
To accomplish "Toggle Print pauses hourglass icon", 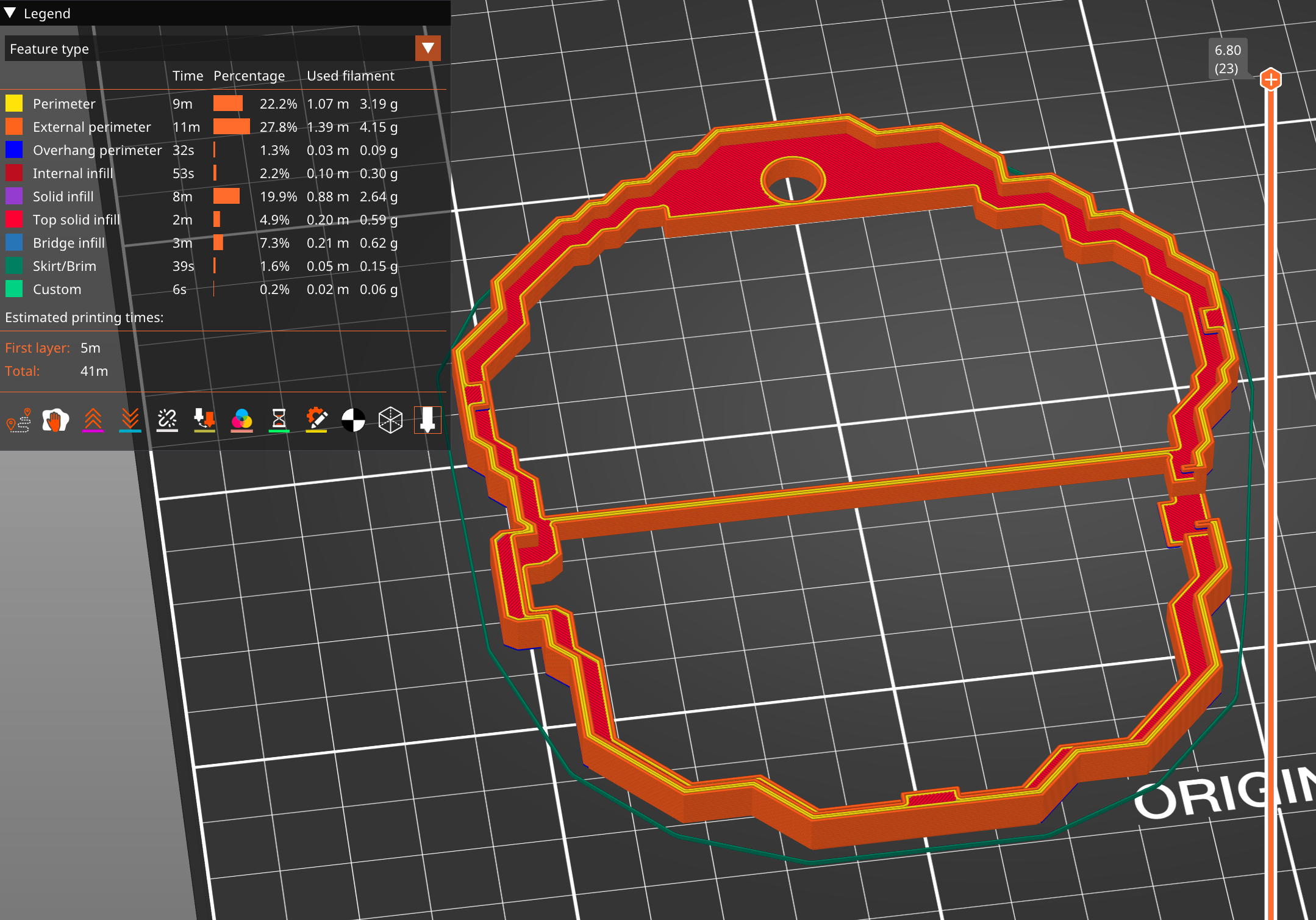I will click(x=279, y=420).
